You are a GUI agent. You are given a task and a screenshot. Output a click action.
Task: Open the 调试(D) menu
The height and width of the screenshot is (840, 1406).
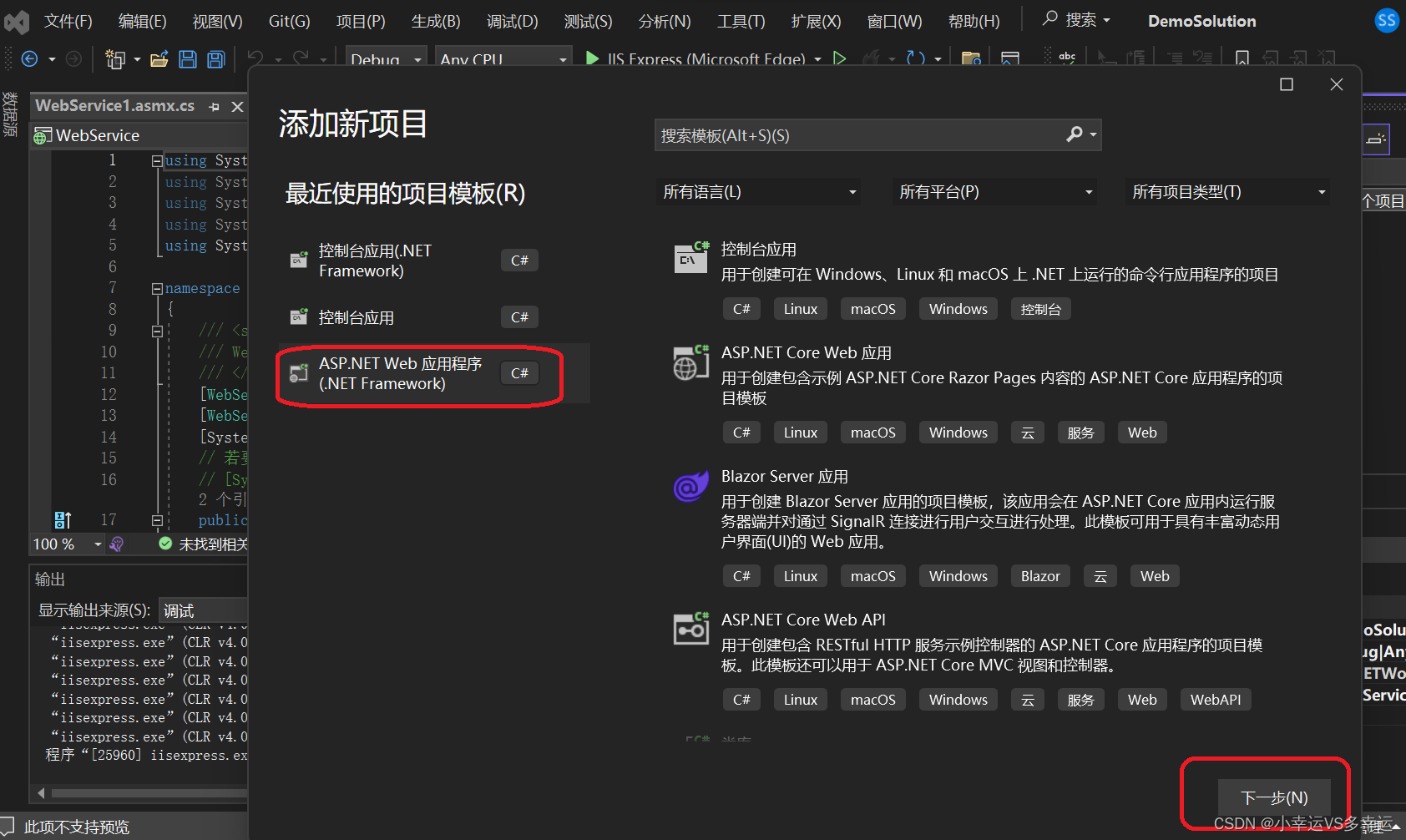click(x=513, y=22)
